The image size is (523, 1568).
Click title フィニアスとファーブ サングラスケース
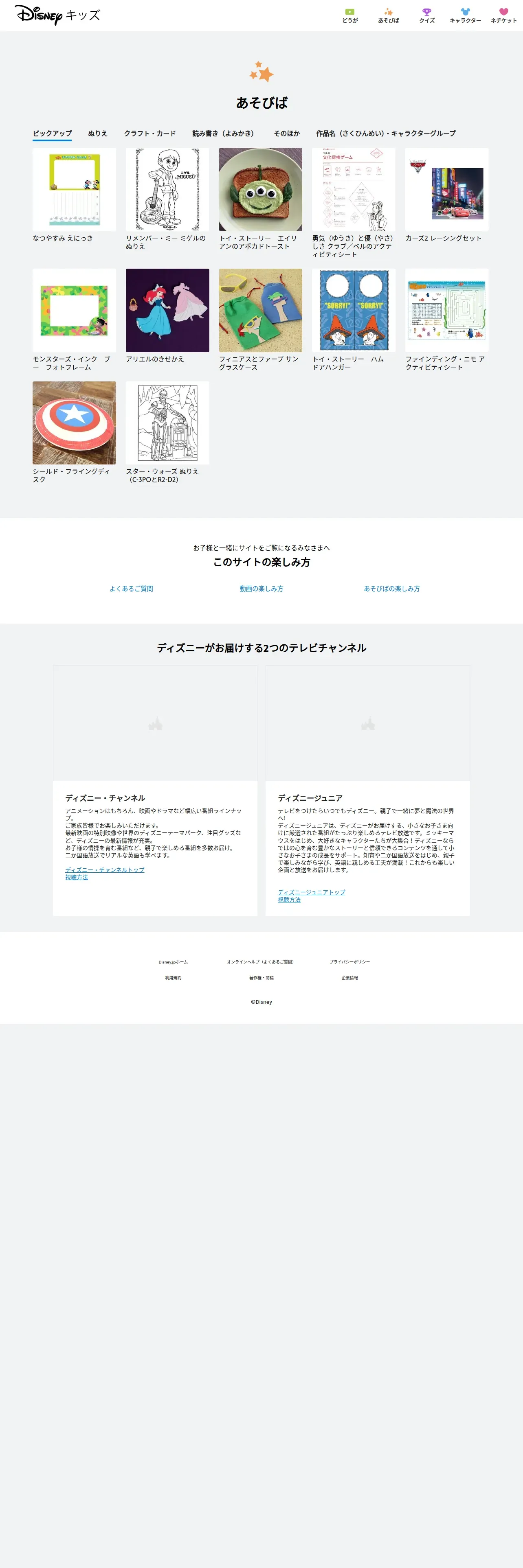(259, 364)
